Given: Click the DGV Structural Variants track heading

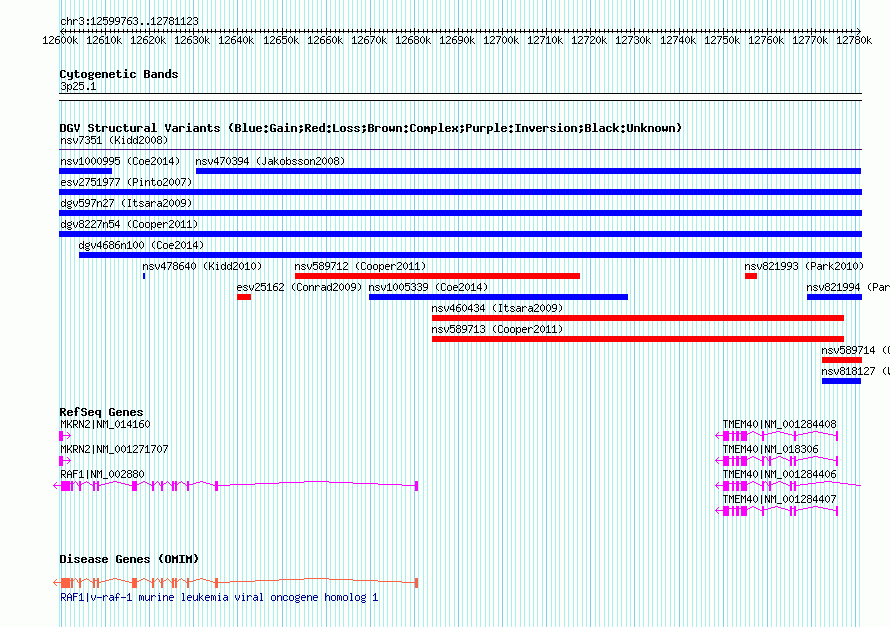Looking at the screenshot, I should pyautogui.click(x=371, y=128).
